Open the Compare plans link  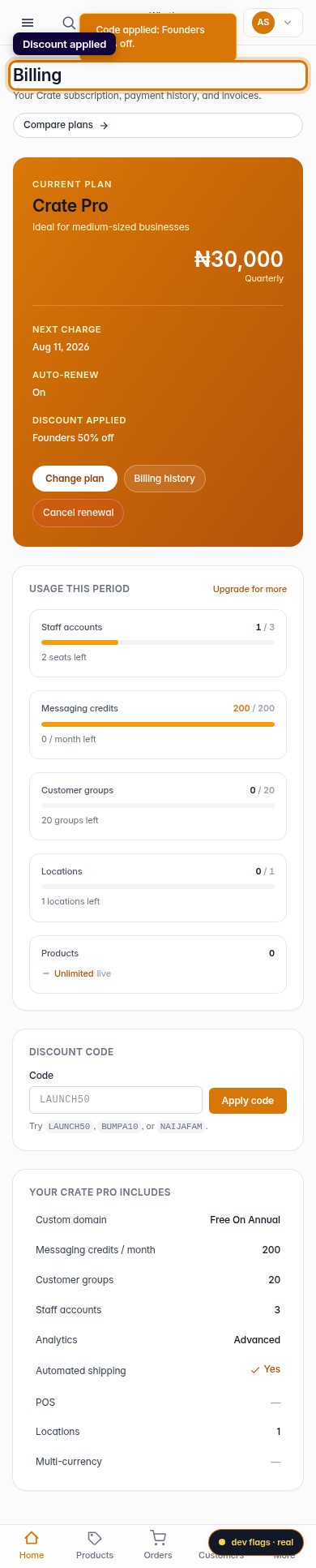coord(158,125)
